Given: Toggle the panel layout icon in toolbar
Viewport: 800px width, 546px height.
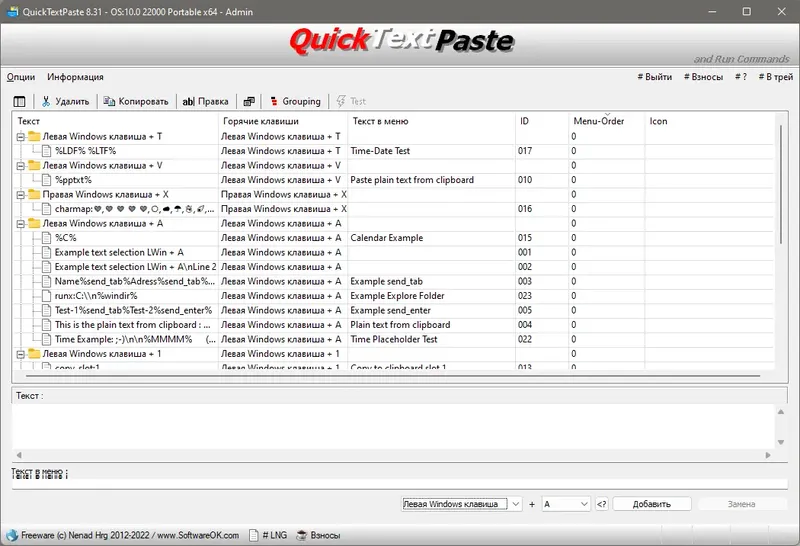Looking at the screenshot, I should tap(19, 102).
